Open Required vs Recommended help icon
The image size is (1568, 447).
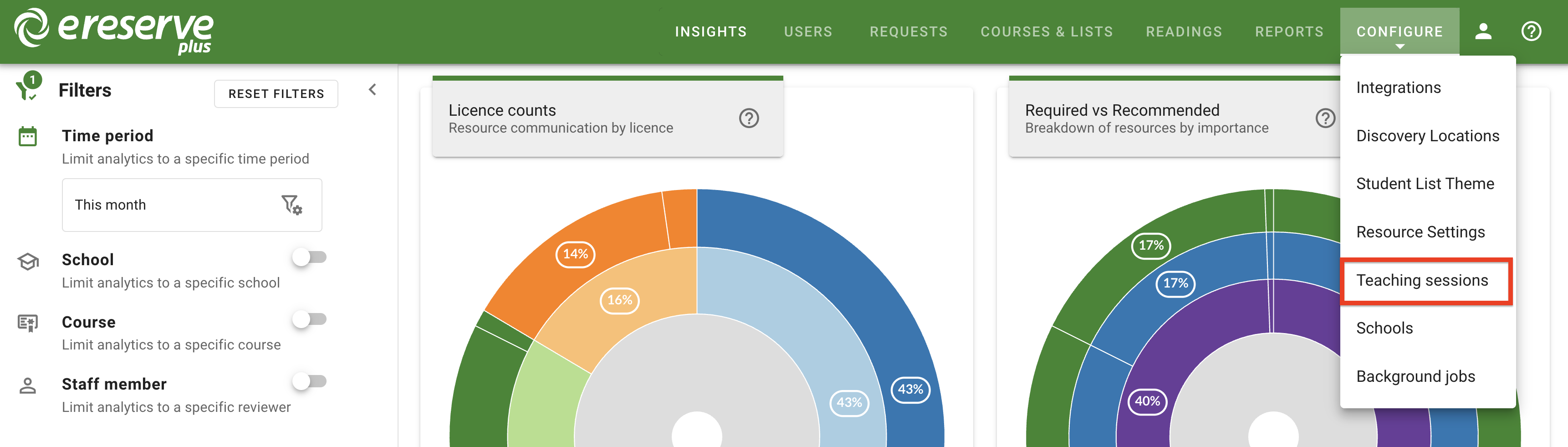pyautogui.click(x=1324, y=118)
